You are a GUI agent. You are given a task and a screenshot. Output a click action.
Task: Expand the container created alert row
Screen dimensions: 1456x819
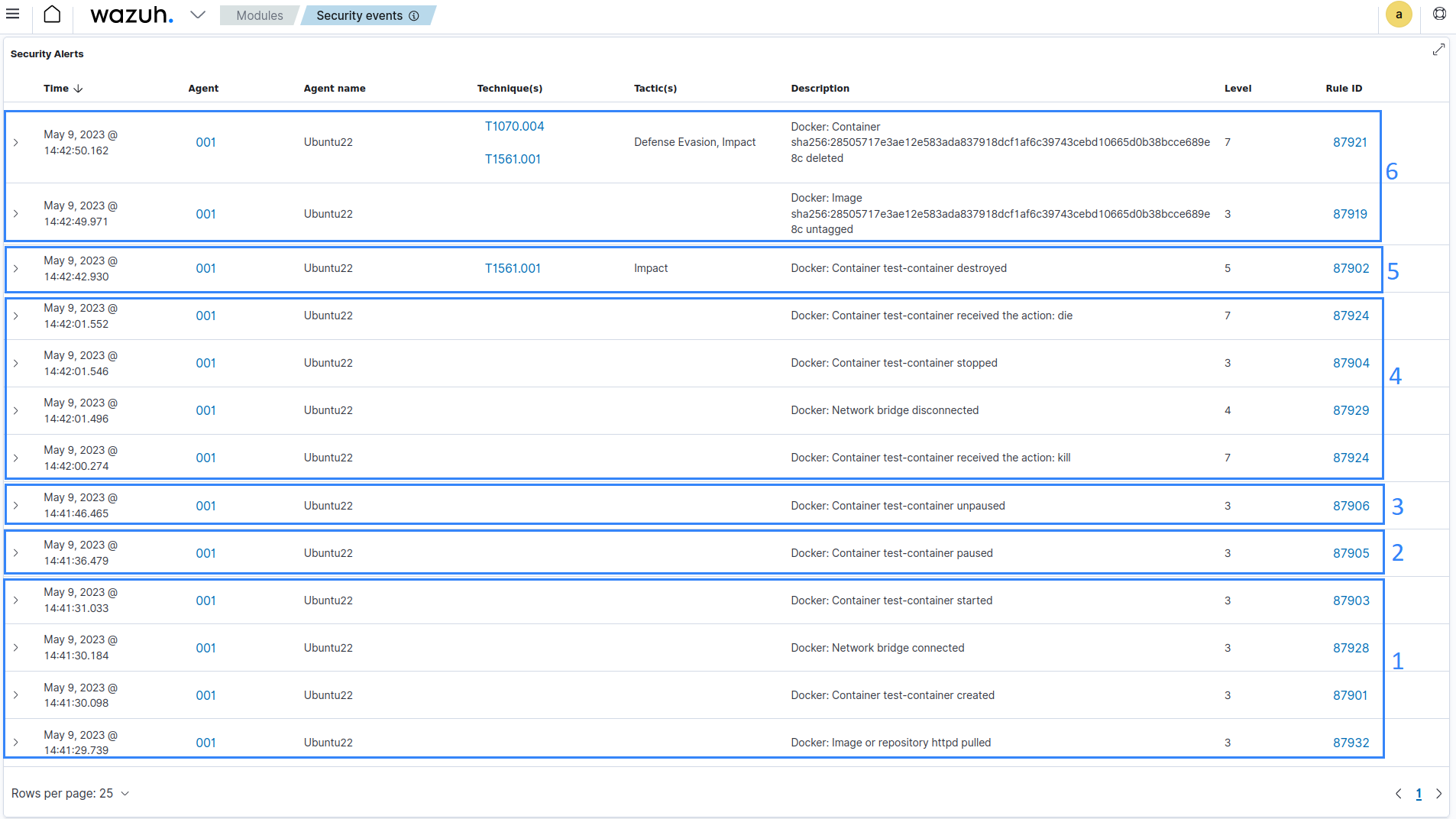(15, 695)
